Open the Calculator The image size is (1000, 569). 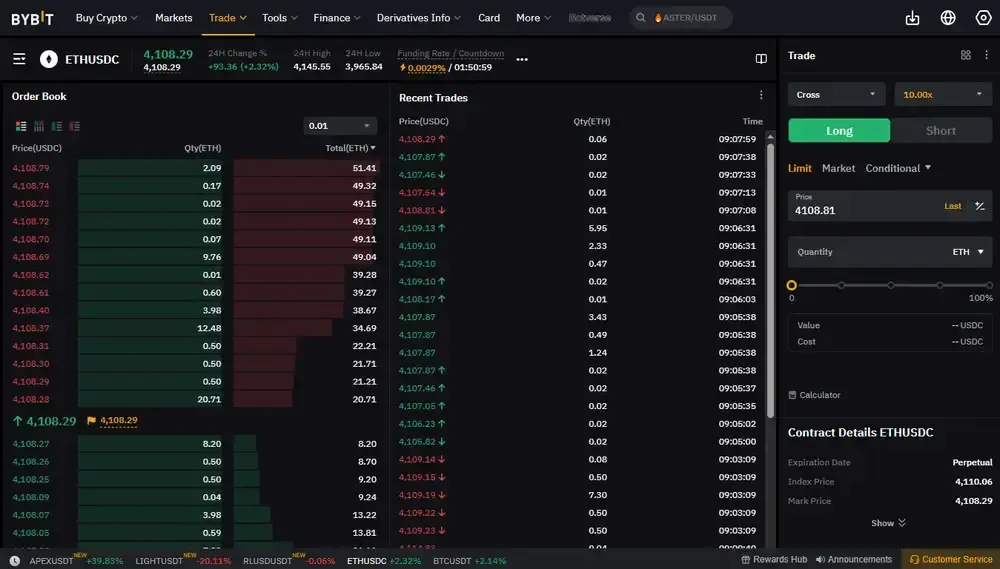[814, 395]
